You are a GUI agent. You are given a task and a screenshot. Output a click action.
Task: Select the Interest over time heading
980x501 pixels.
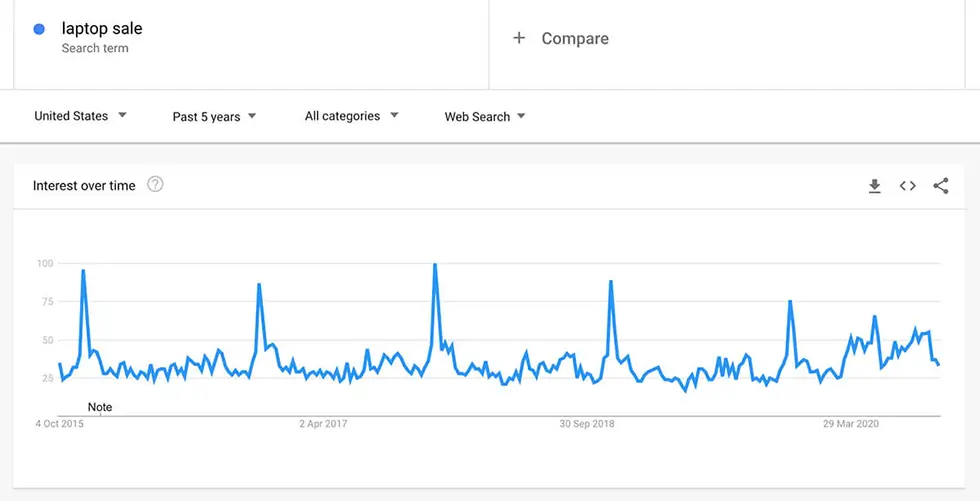(84, 186)
